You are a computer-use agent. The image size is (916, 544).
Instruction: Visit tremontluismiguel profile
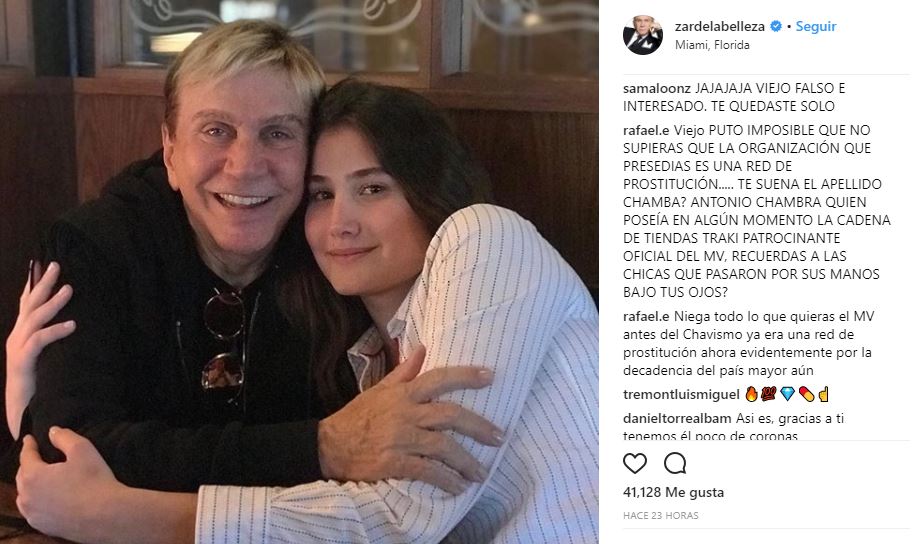(x=681, y=394)
